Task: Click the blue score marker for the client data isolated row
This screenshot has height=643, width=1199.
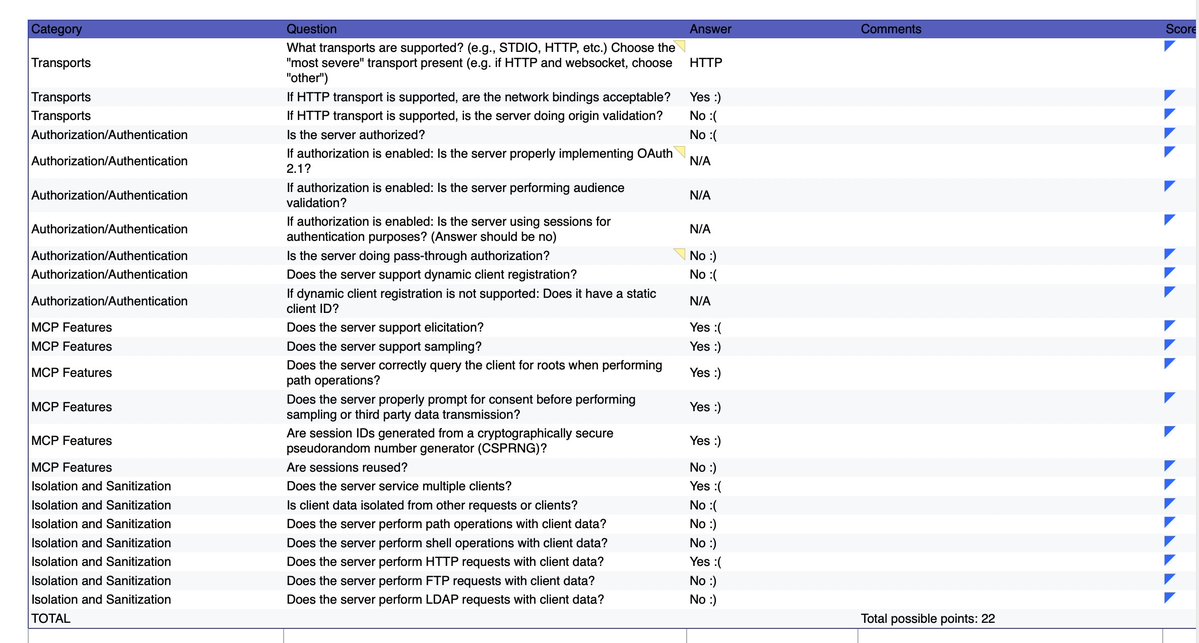Action: [x=1169, y=503]
